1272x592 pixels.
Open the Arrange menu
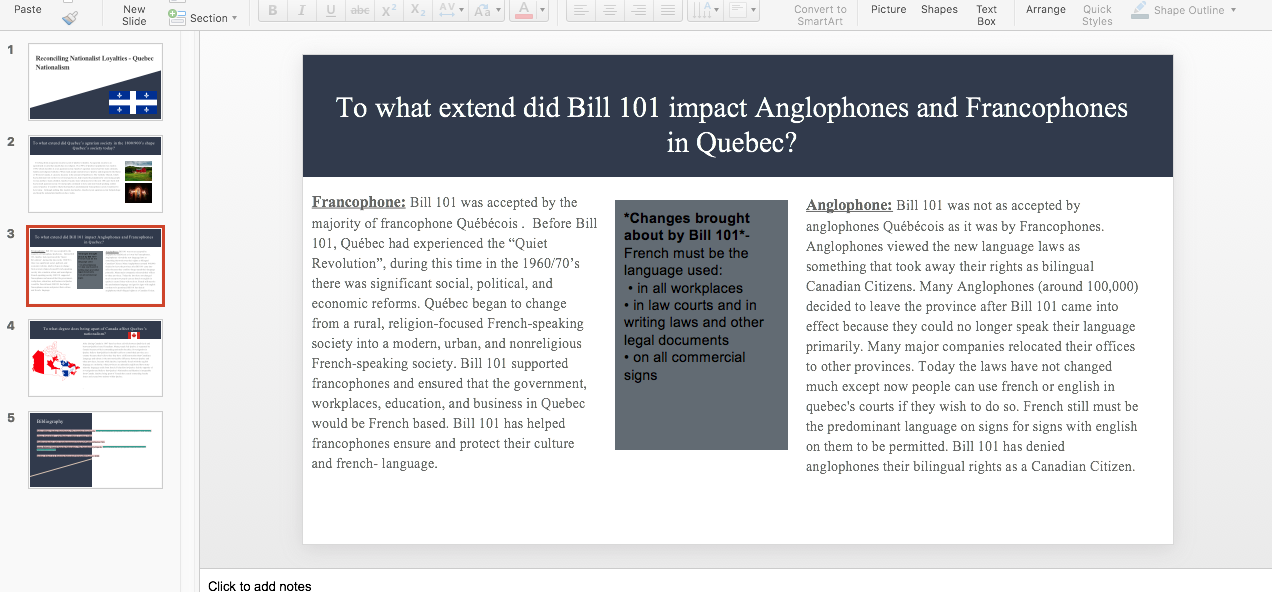[1045, 10]
